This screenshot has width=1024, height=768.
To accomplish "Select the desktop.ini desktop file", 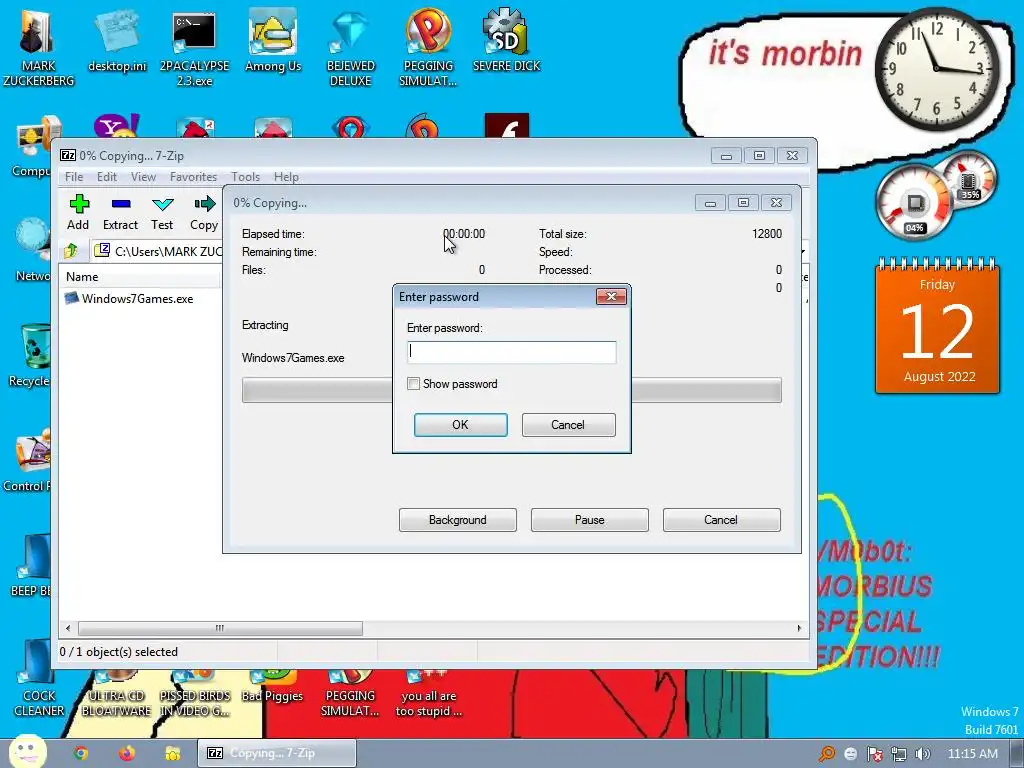I will click(118, 40).
